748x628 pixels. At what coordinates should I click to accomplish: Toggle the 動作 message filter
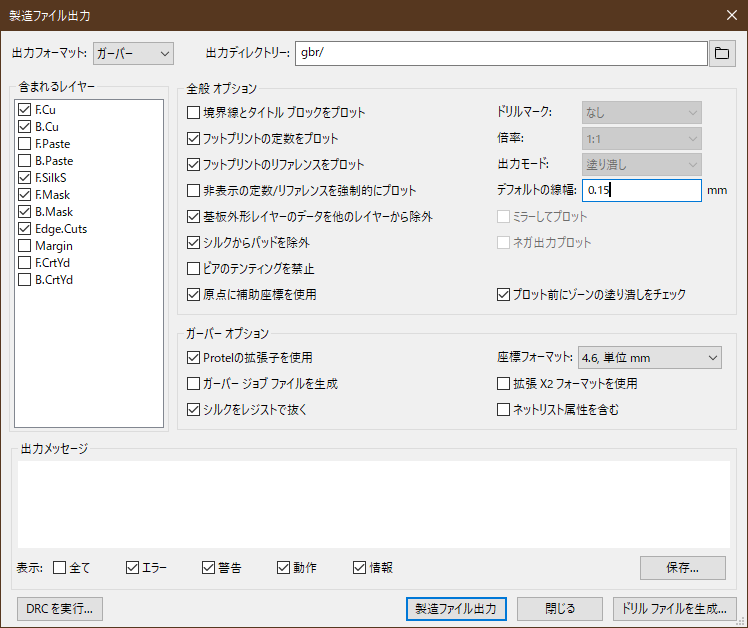coord(283,567)
